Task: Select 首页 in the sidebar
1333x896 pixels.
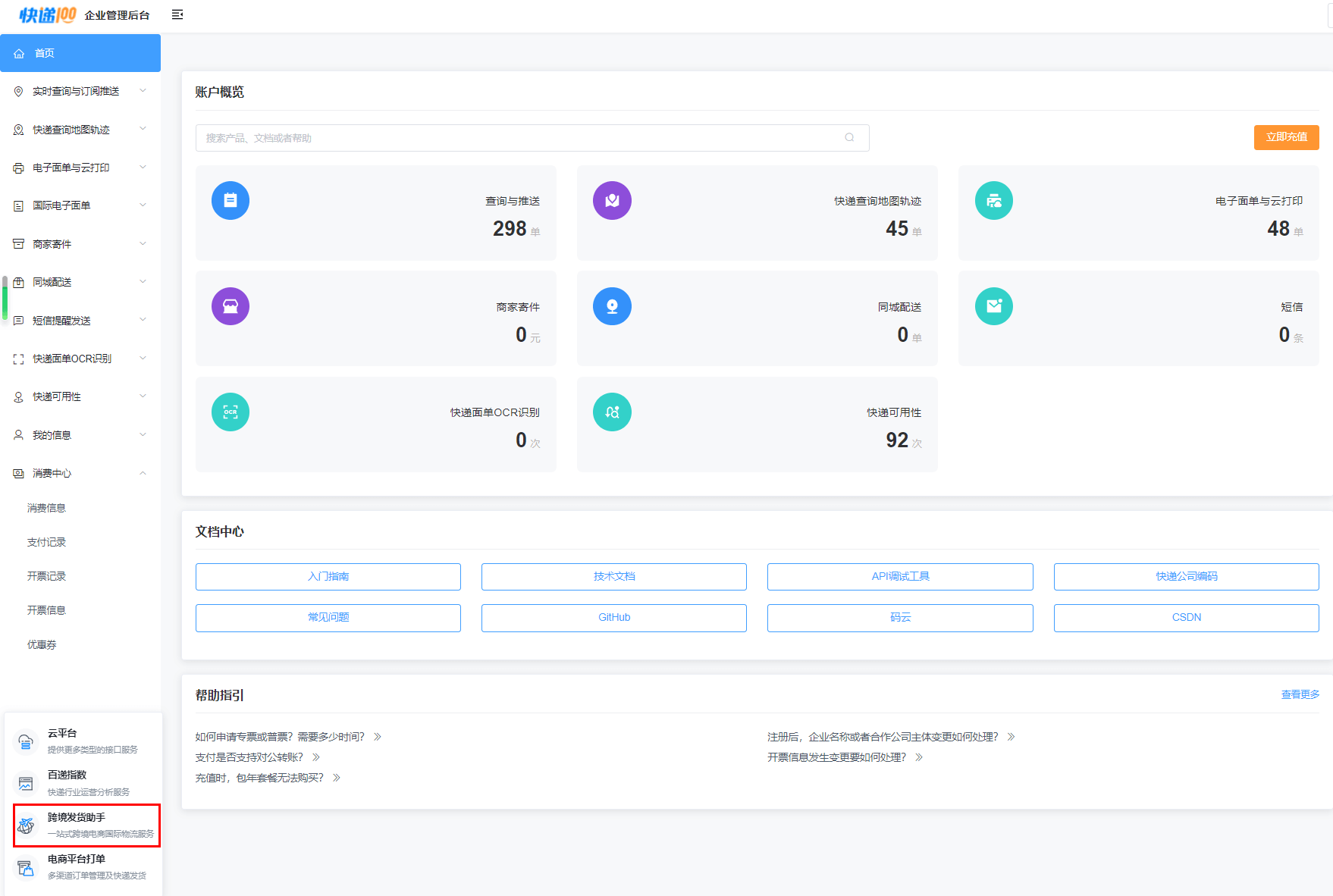Action: 80,53
